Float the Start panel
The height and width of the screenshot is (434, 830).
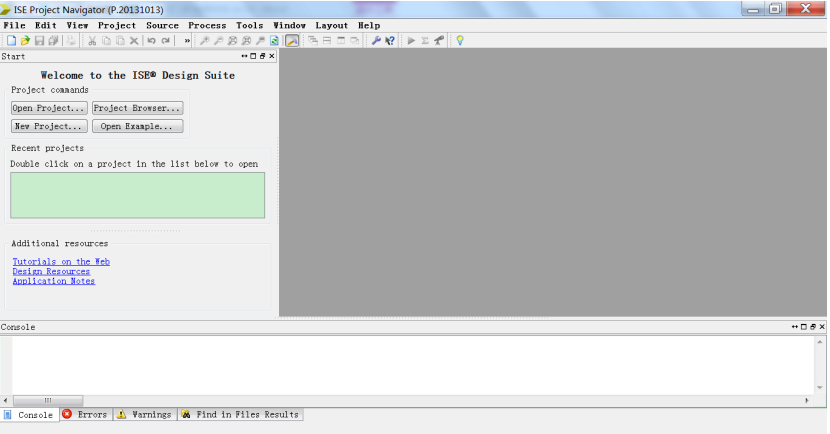pos(263,56)
